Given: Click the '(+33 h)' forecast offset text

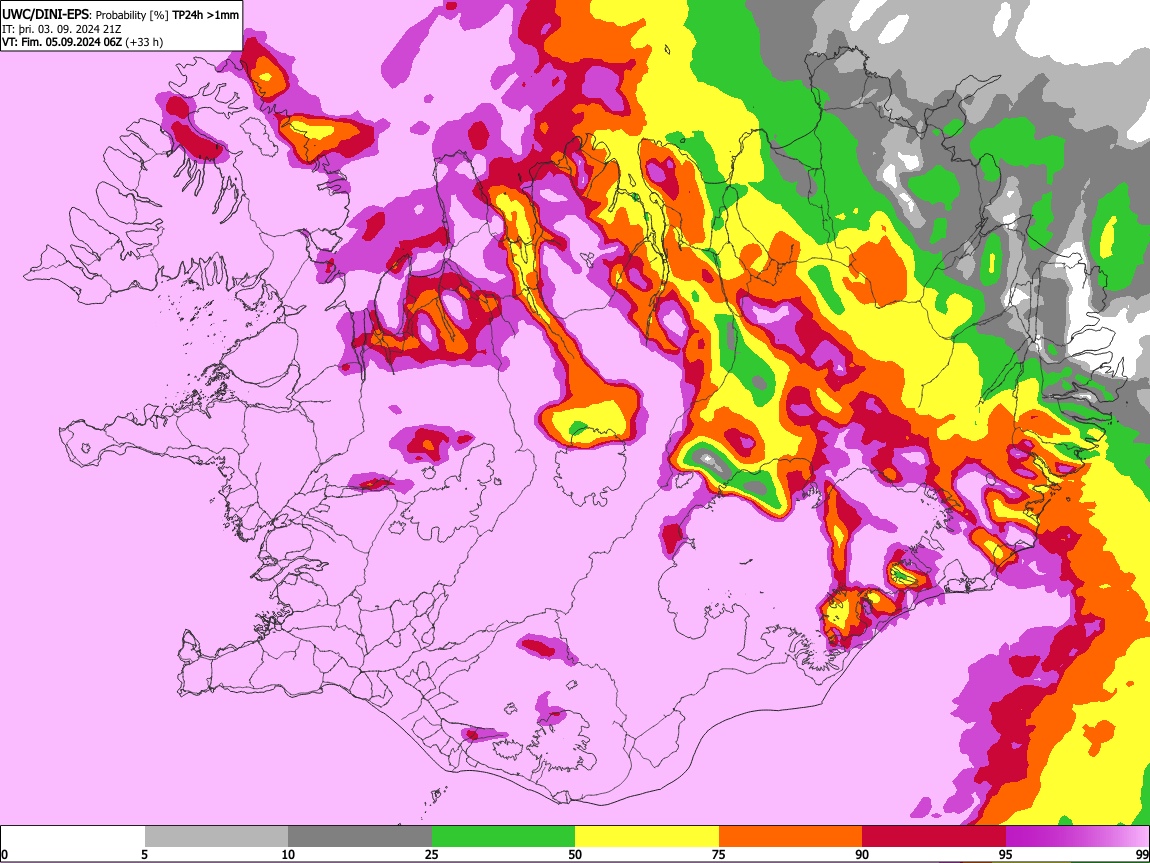Looking at the screenshot, I should tap(144, 42).
